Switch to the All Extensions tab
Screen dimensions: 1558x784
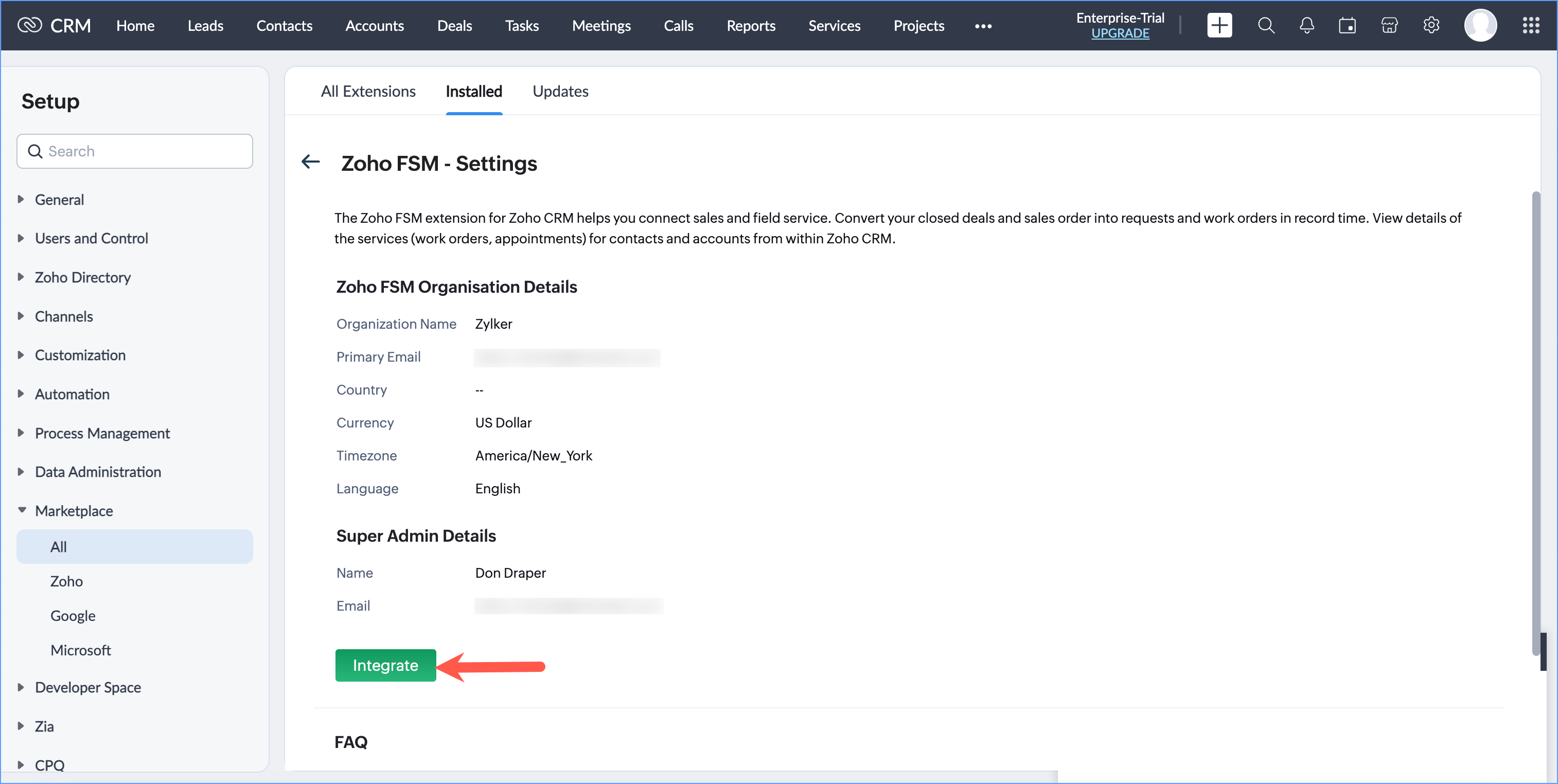[x=368, y=91]
